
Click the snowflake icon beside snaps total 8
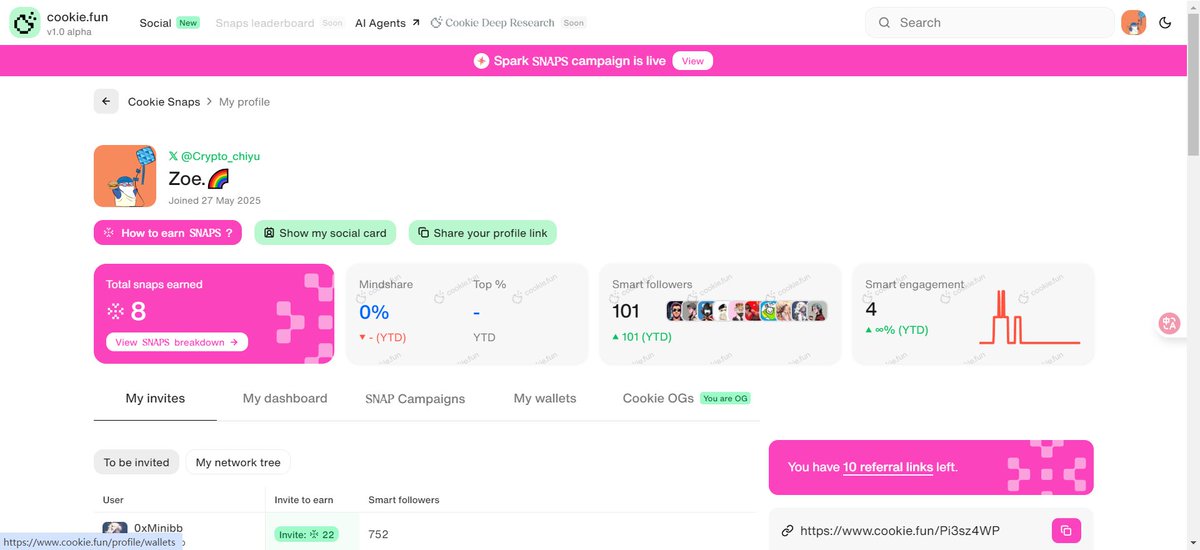(116, 312)
